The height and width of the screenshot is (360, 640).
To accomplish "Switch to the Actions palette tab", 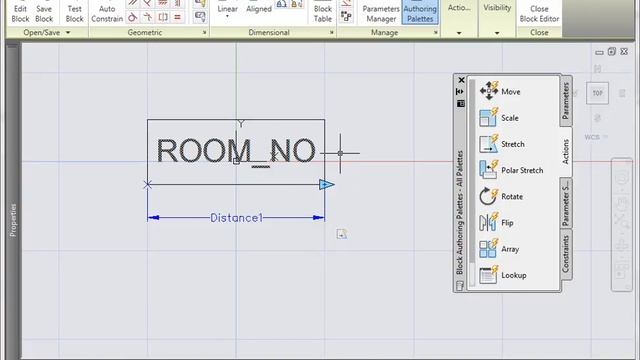I will pyautogui.click(x=566, y=151).
